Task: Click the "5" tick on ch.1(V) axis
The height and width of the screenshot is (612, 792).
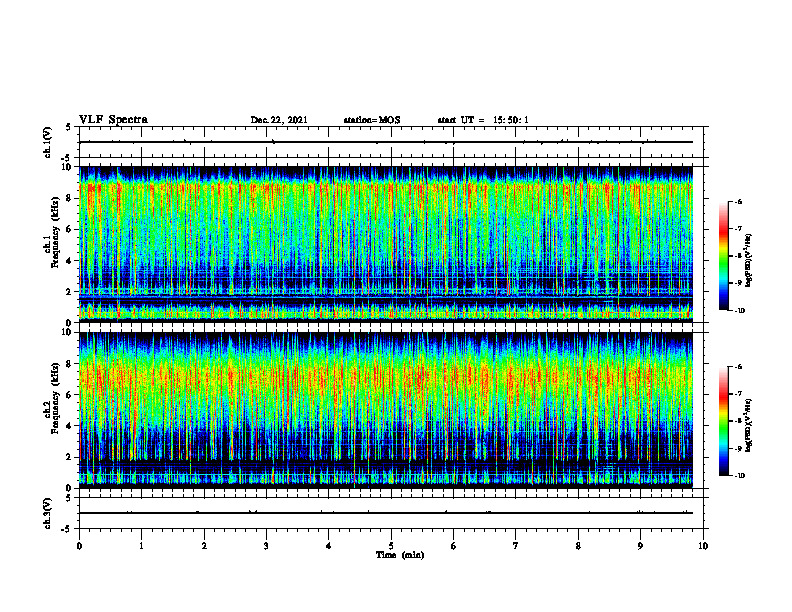Action: point(70,127)
